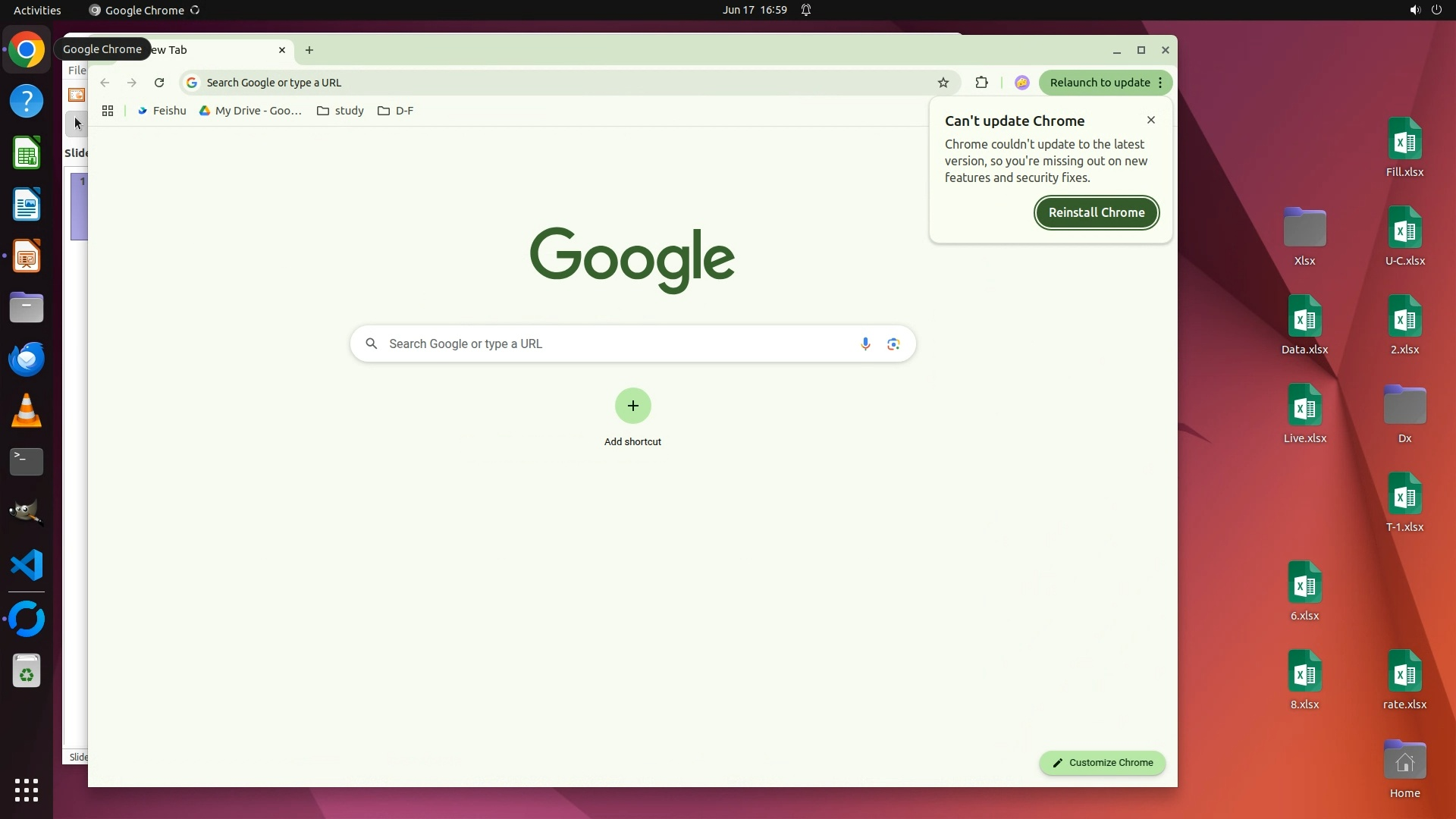Expand the study bookmarks folder

(x=340, y=111)
